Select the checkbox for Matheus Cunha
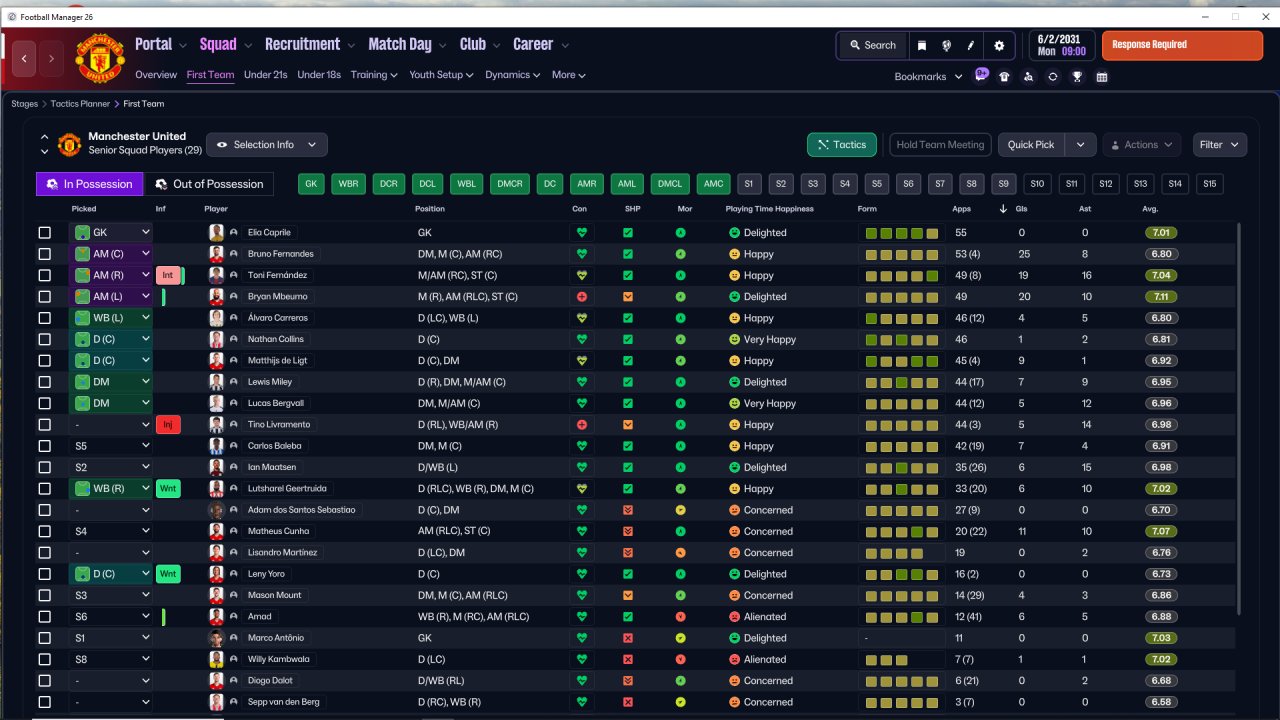1280x720 pixels. pyautogui.click(x=44, y=531)
